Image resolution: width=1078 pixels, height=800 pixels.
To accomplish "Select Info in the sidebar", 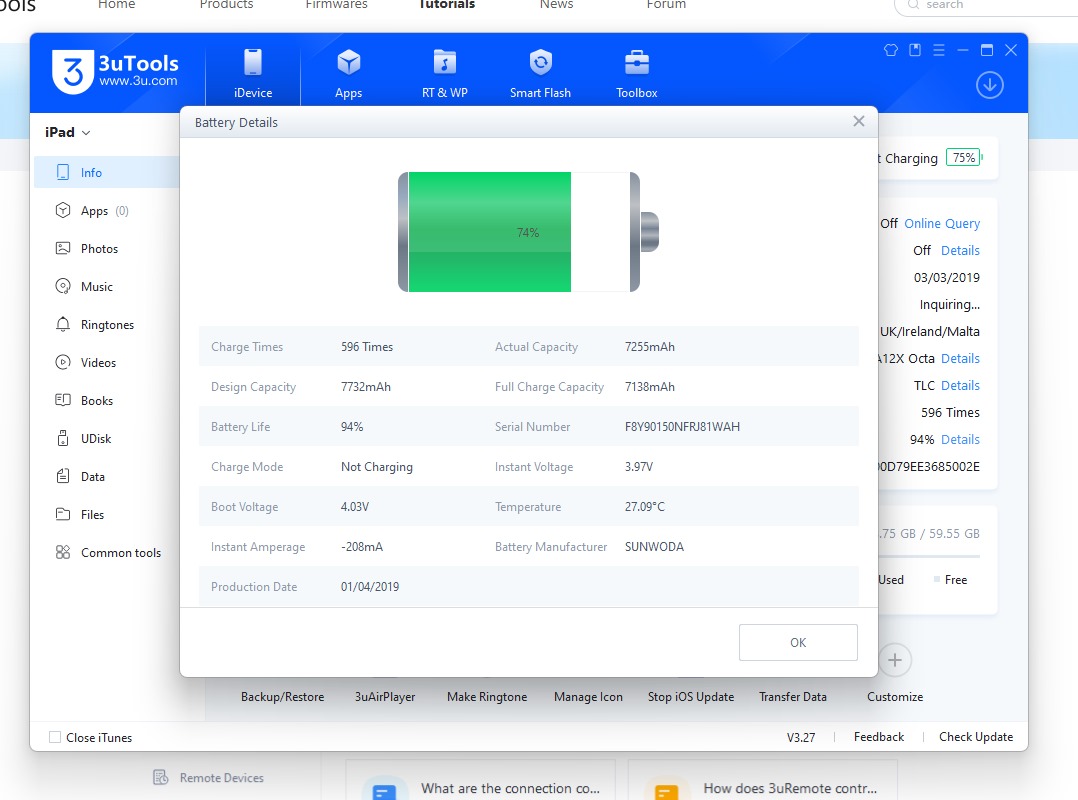I will pos(107,173).
